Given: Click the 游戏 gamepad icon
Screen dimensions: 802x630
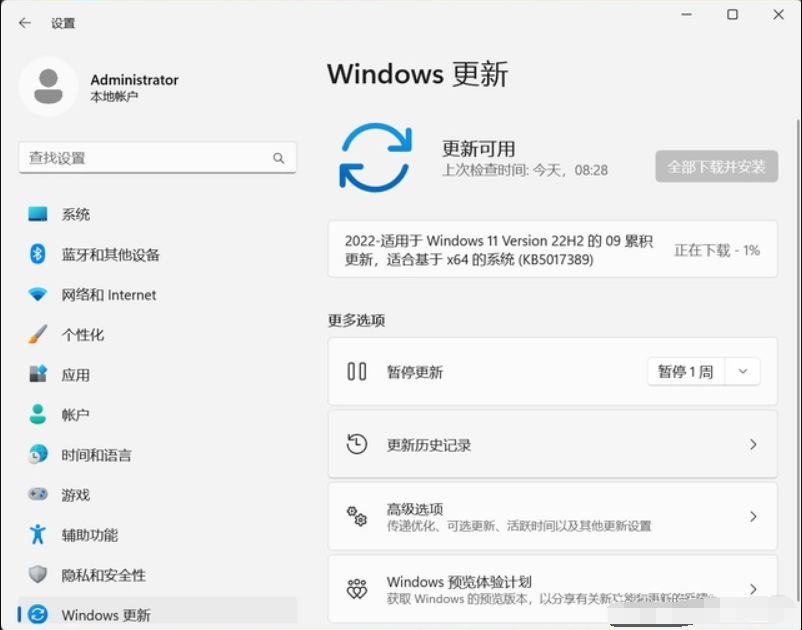Looking at the screenshot, I should [x=38, y=494].
